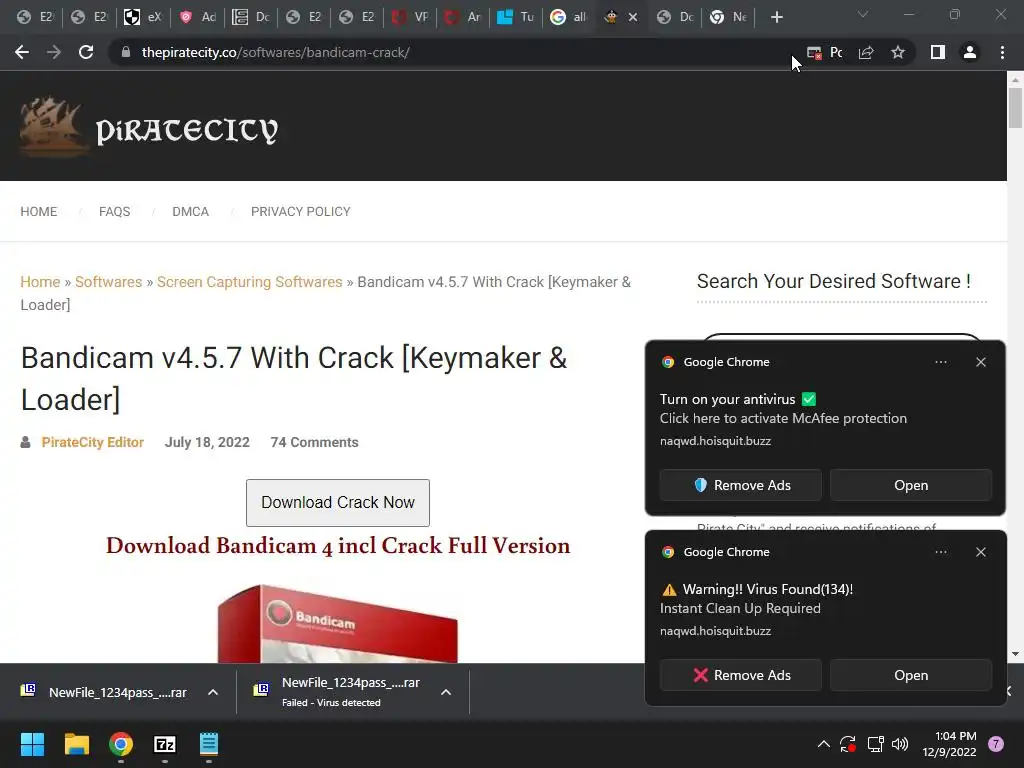Viewport: 1024px width, 768px height.
Task: Click the forward navigation arrow
Action: point(54,52)
